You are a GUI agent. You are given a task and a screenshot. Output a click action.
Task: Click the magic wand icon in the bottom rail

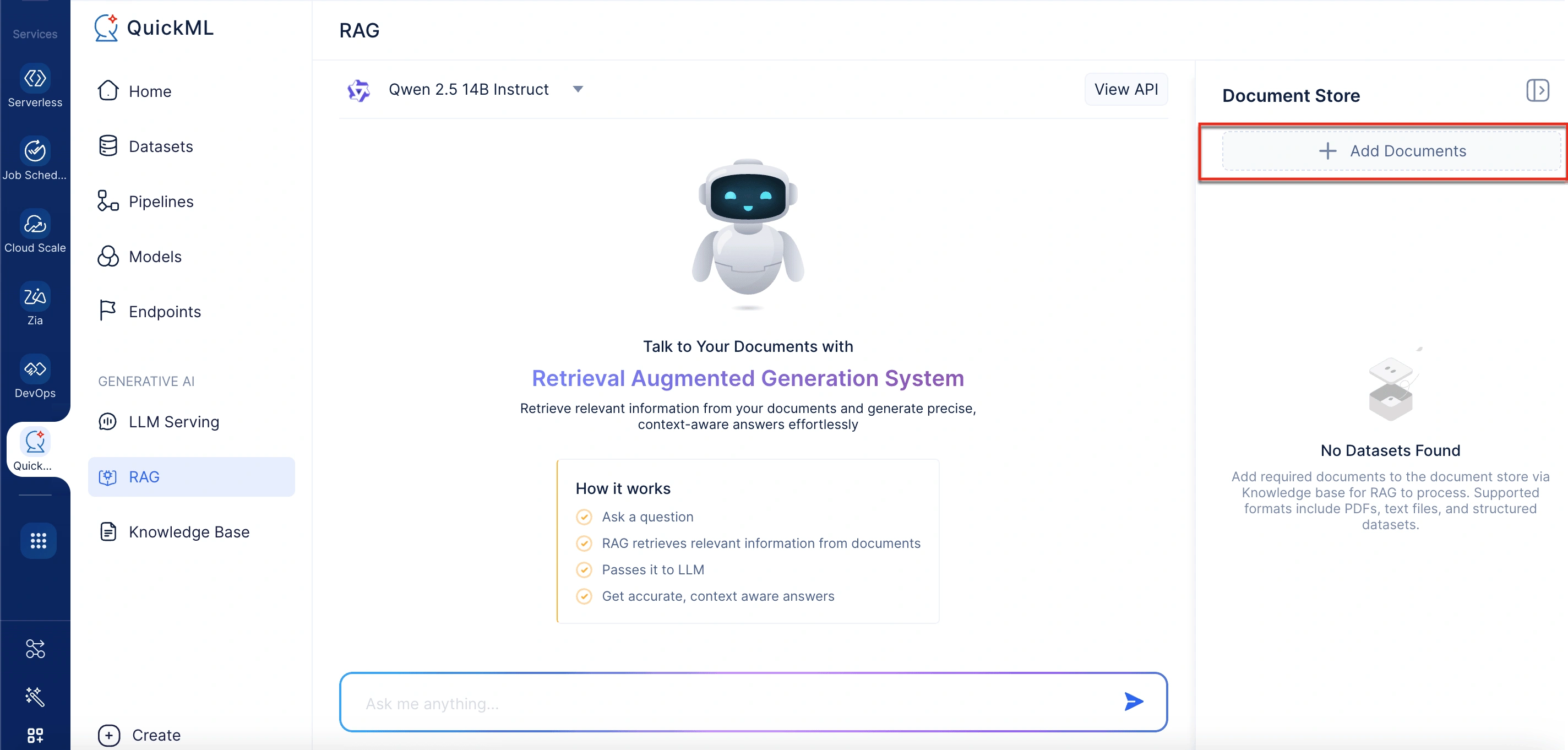pyautogui.click(x=35, y=697)
